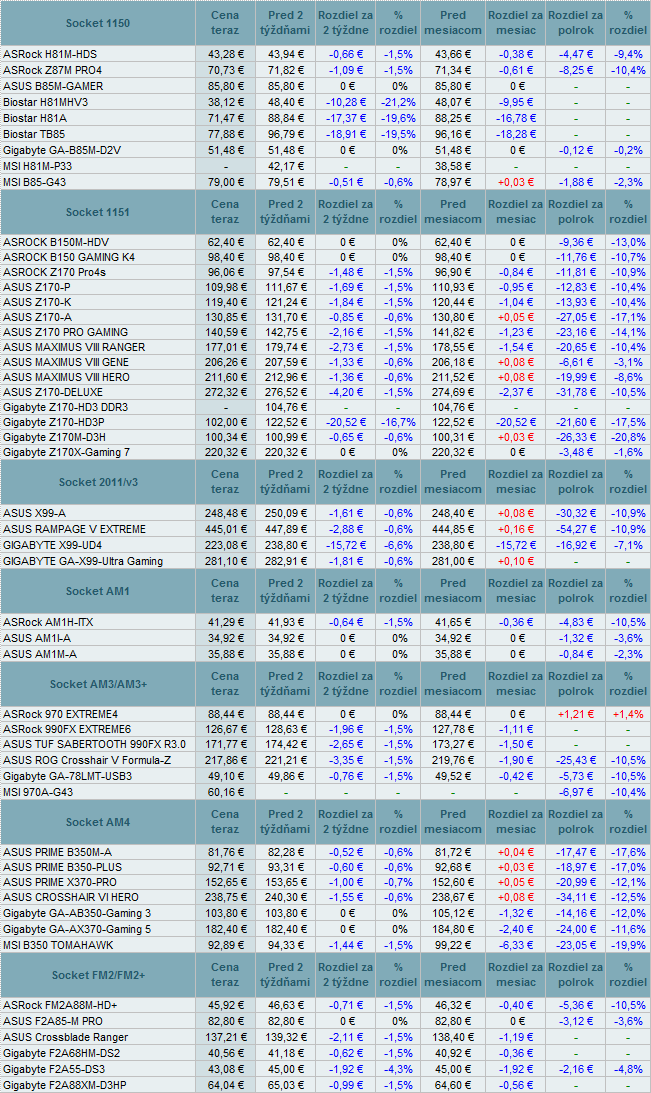Click the ASUS Z170 PRO GAMING product name
This screenshot has height=1093, width=651.
coord(66,333)
